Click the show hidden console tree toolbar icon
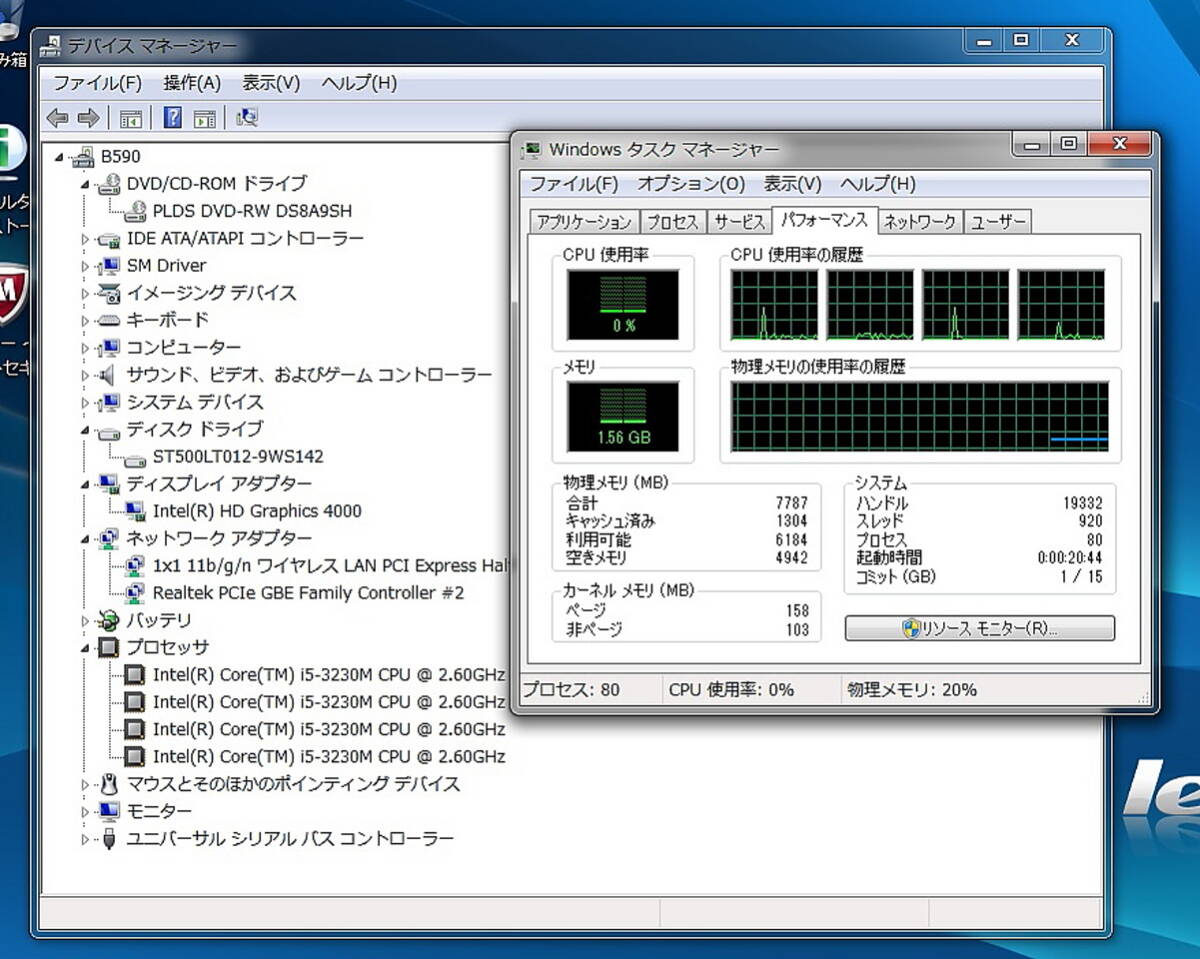The image size is (1200, 959). [x=130, y=118]
